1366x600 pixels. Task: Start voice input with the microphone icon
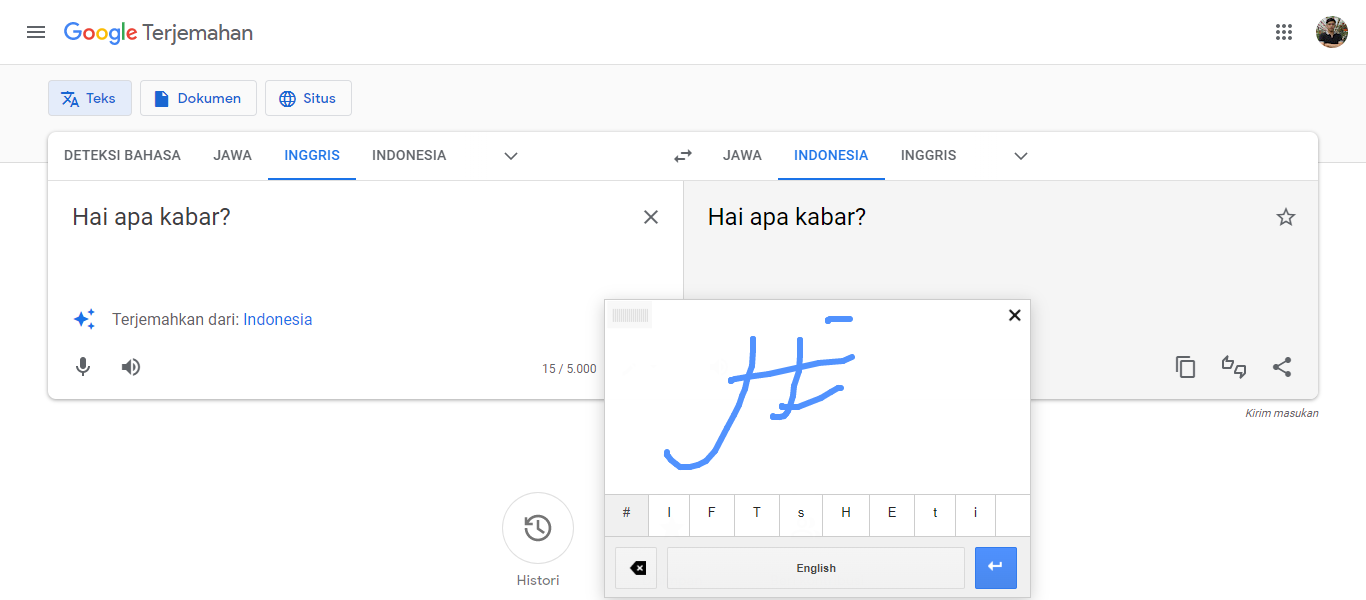coord(83,367)
